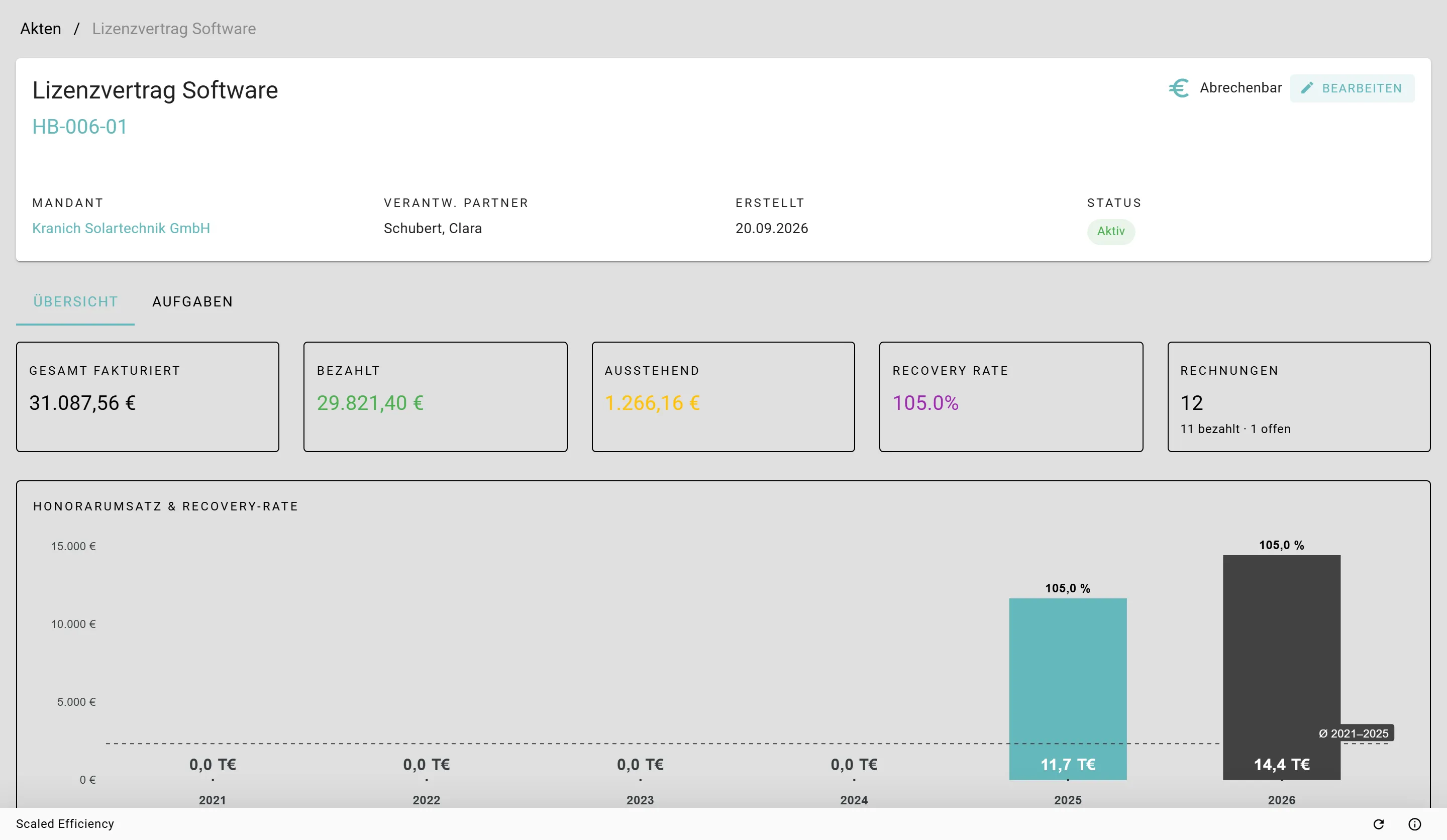The image size is (1447, 840).
Task: Switch to the Aufgaben tab
Action: [192, 301]
